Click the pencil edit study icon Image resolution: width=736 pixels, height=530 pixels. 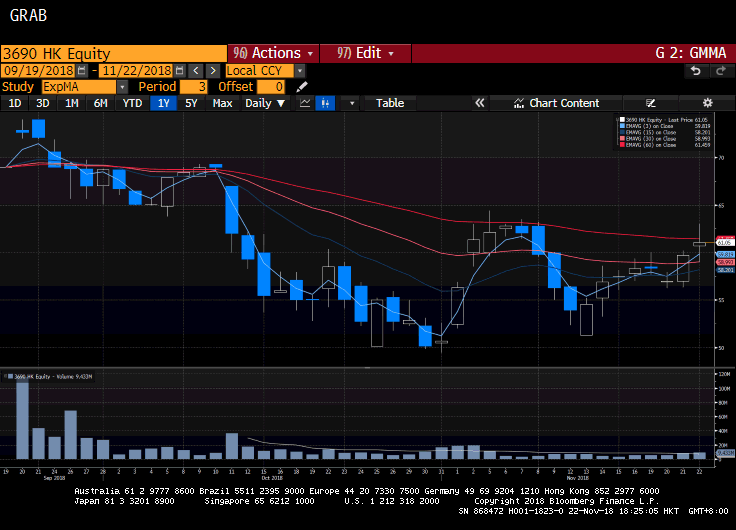[x=302, y=87]
